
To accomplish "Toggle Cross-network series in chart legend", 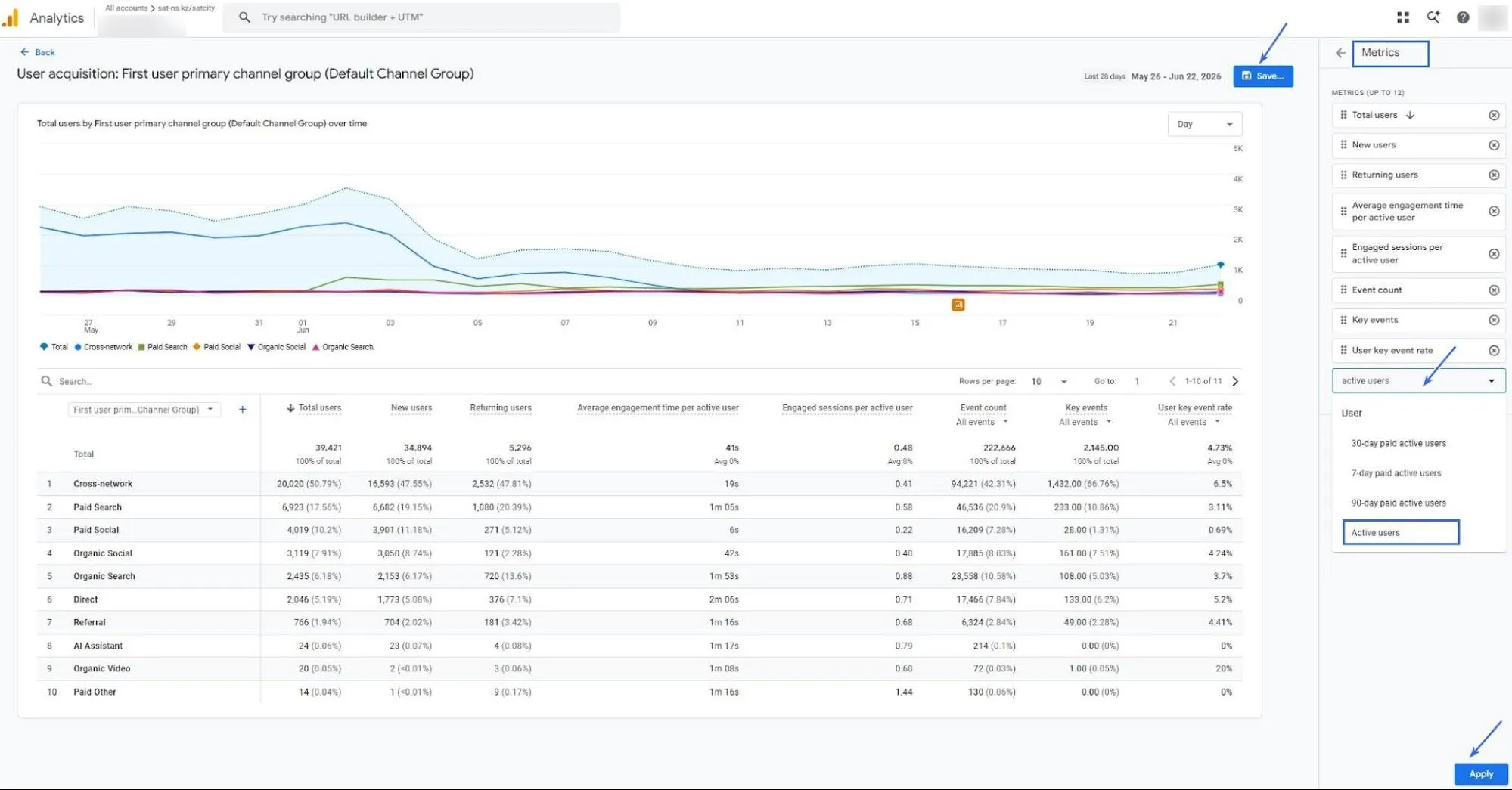I will click(104, 347).
